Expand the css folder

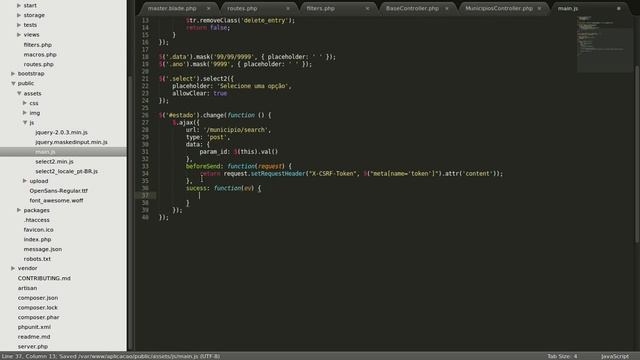25,103
